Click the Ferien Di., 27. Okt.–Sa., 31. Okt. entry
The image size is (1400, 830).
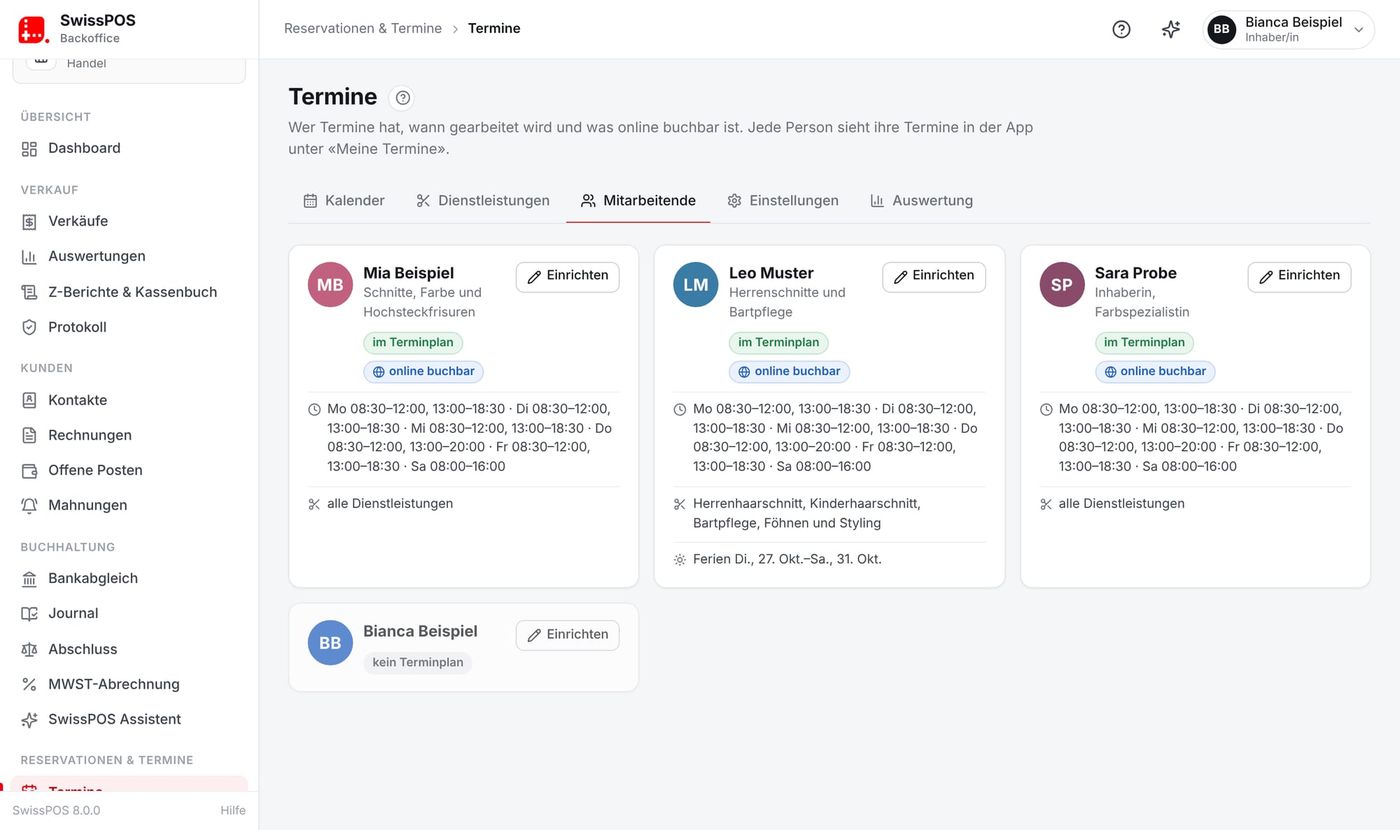click(787, 559)
